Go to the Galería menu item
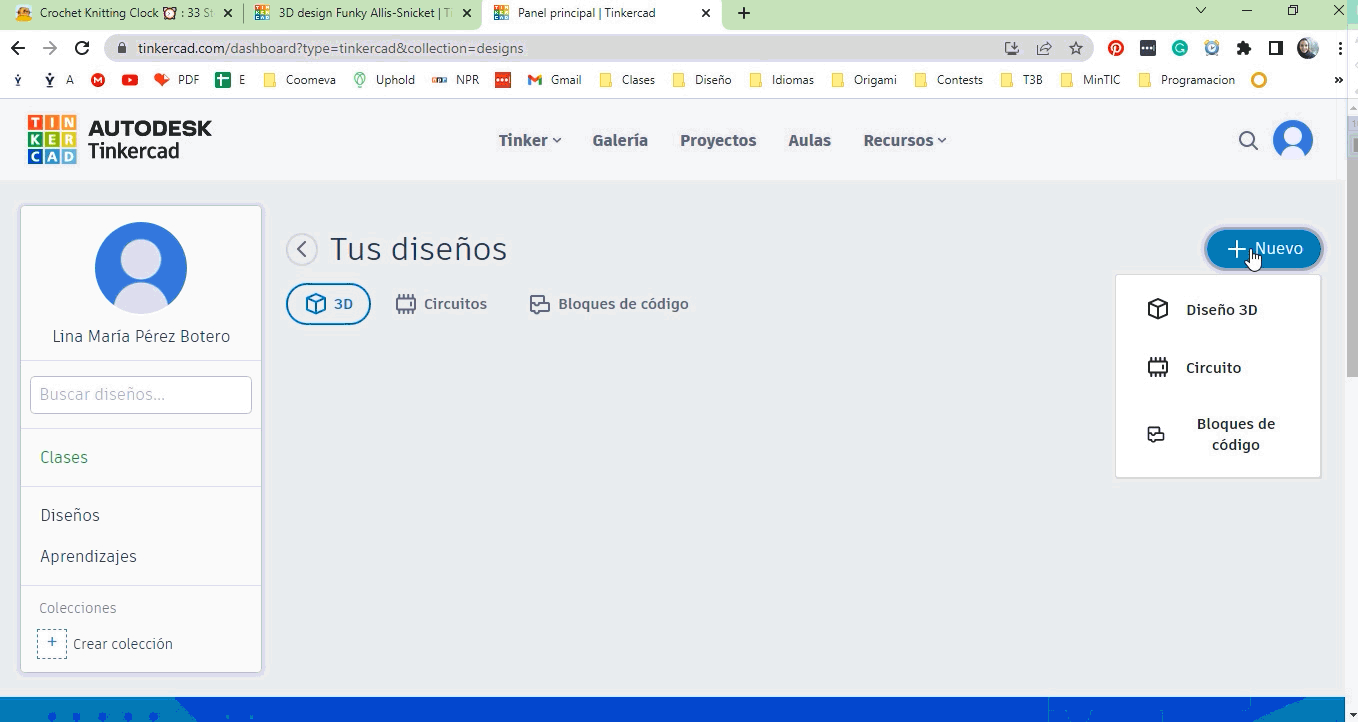Image resolution: width=1358 pixels, height=722 pixels. 620,140
